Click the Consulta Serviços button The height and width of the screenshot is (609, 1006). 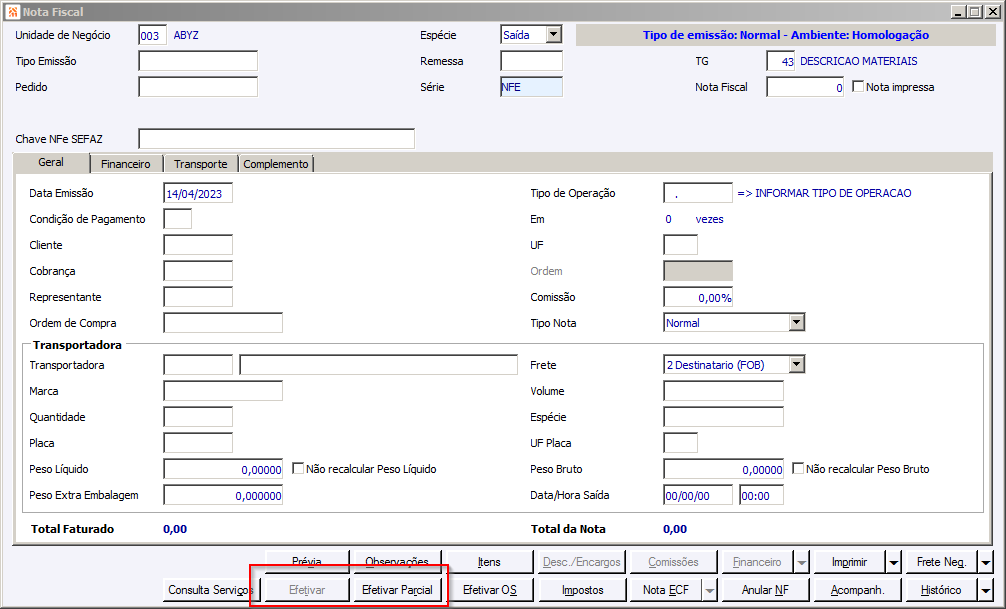(x=210, y=590)
